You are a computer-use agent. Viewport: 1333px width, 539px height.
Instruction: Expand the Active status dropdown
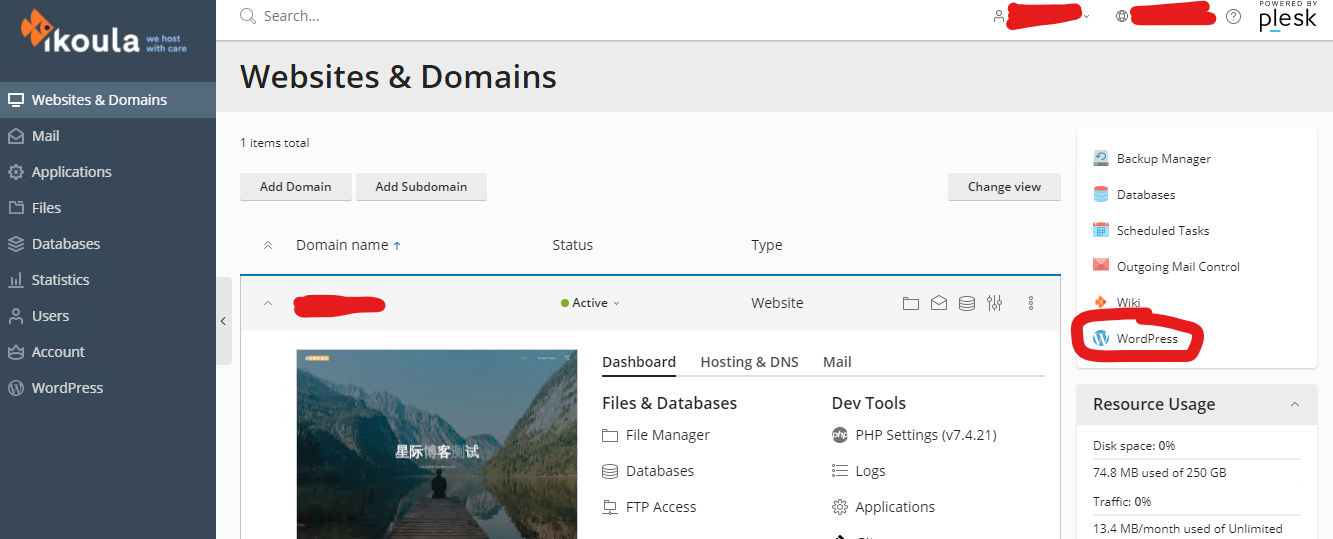592,303
